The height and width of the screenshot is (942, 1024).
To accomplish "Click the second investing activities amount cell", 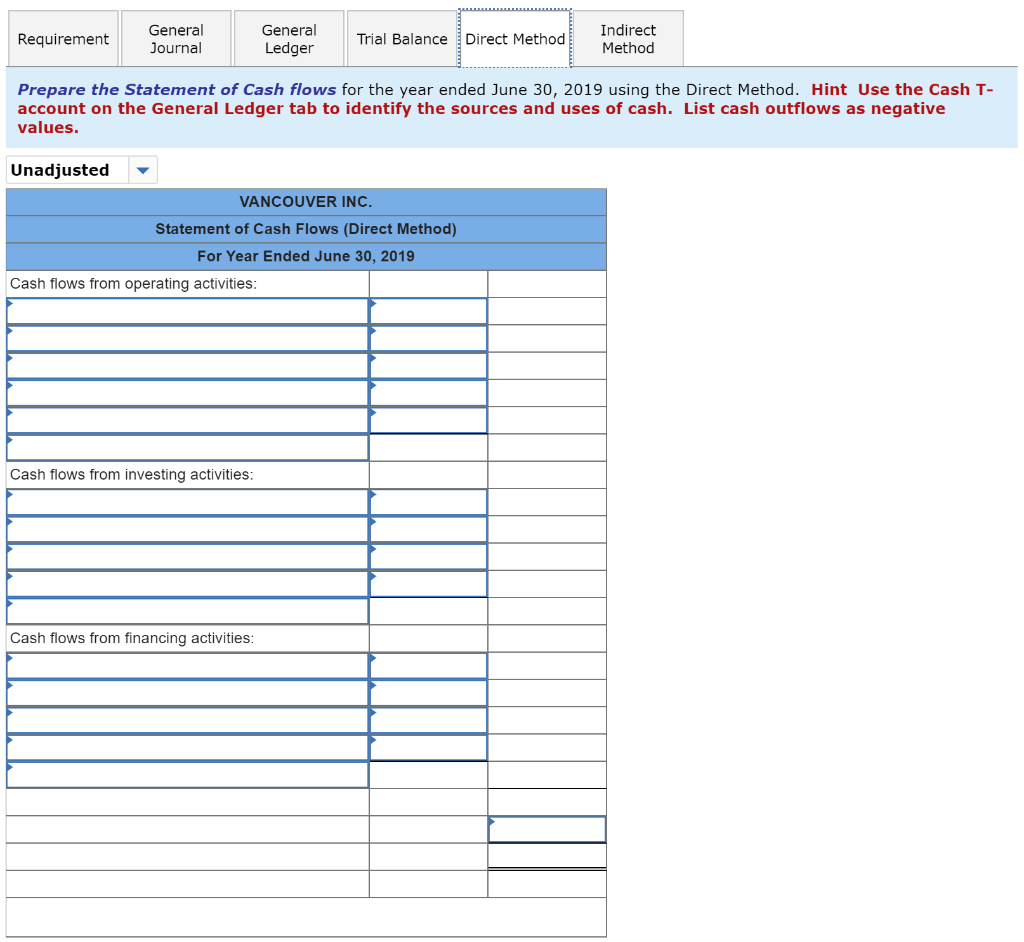I will point(428,529).
